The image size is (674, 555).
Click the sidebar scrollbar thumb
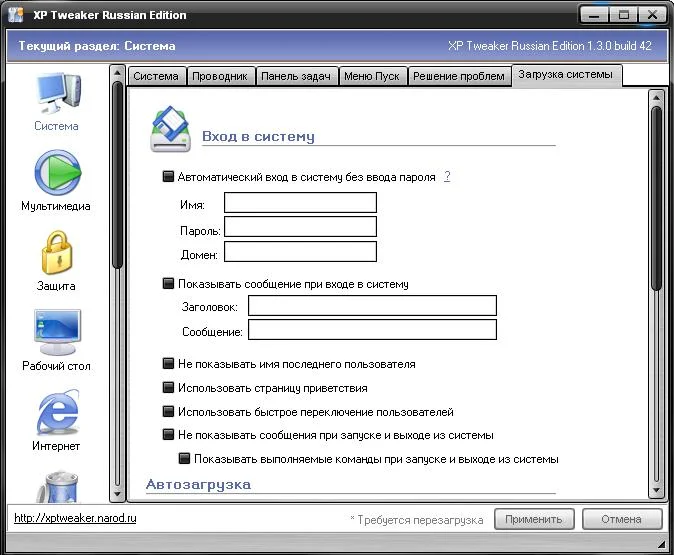point(117,175)
